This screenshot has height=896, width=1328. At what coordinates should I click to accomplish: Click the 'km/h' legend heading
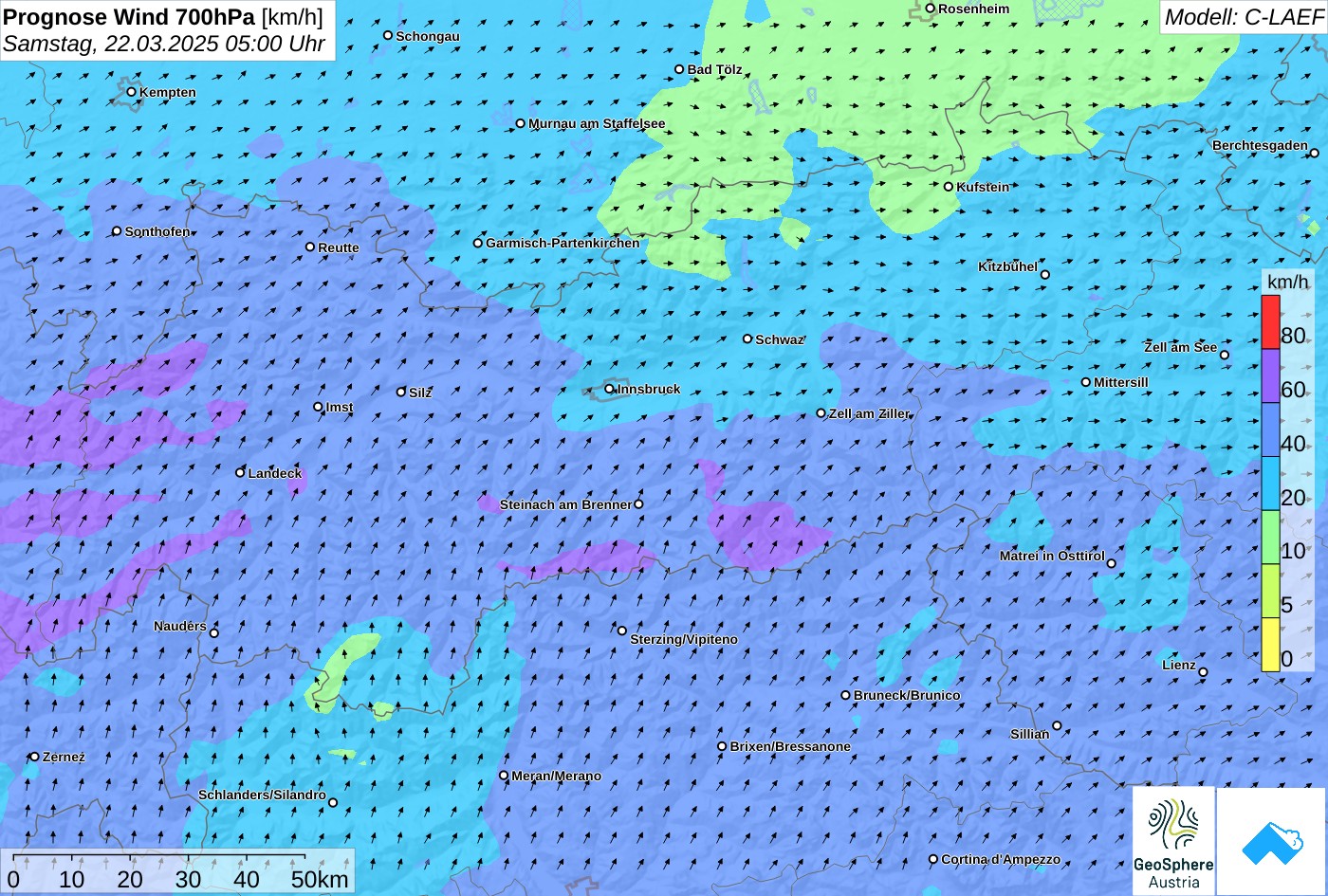(x=1287, y=282)
